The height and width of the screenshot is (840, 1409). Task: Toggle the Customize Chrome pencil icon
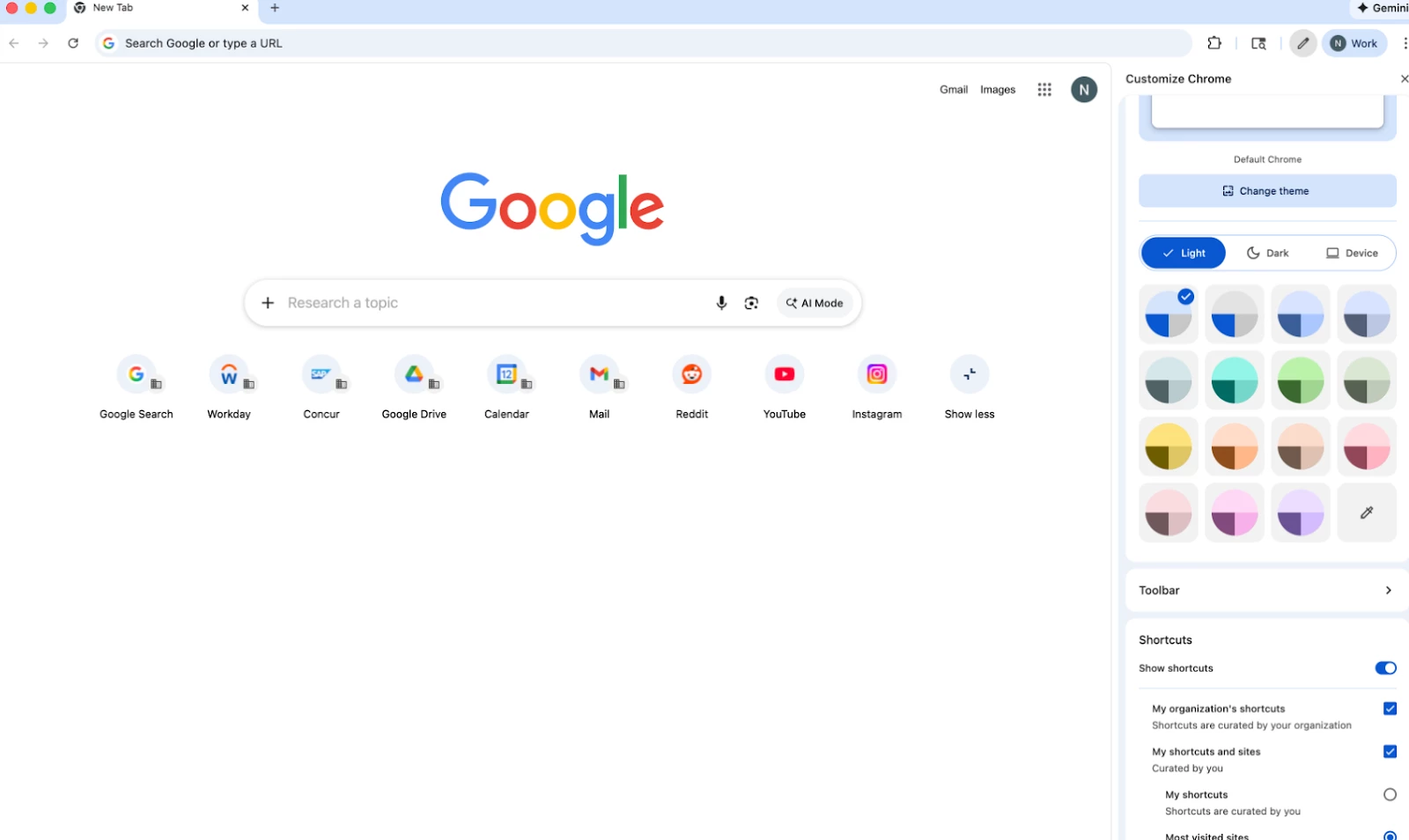coord(1303,43)
